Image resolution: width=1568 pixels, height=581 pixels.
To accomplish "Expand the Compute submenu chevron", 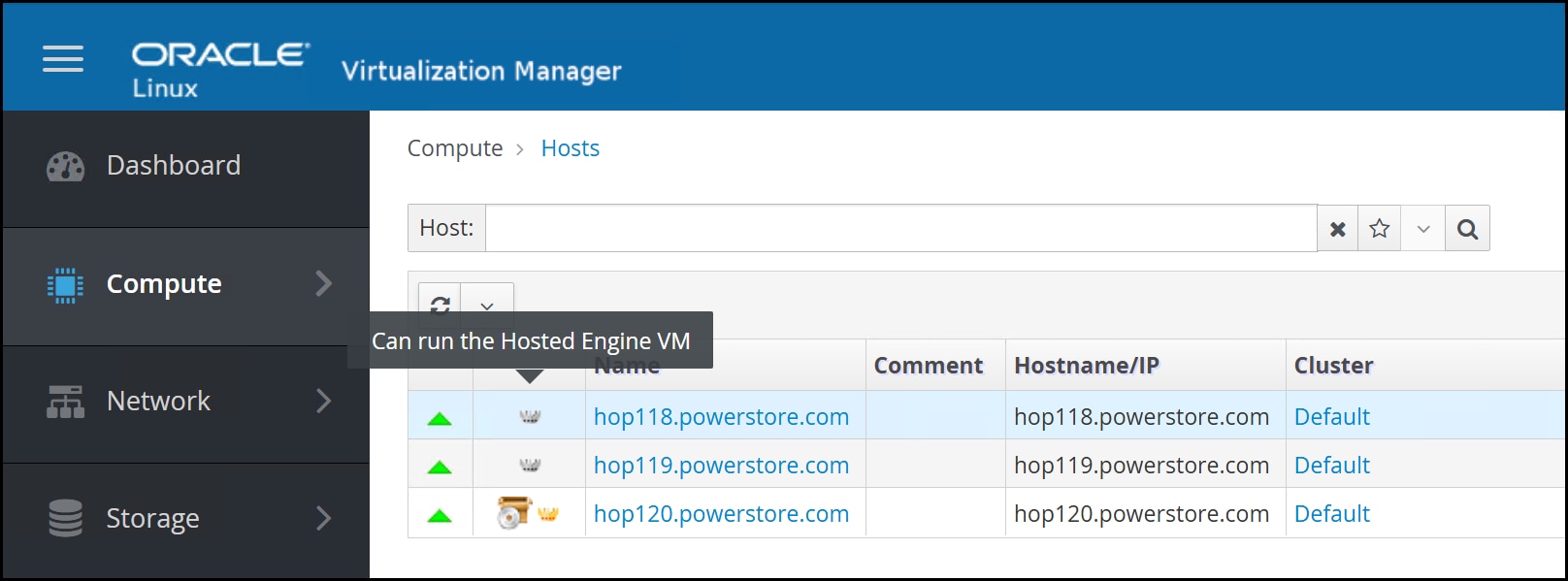I will pos(324,283).
